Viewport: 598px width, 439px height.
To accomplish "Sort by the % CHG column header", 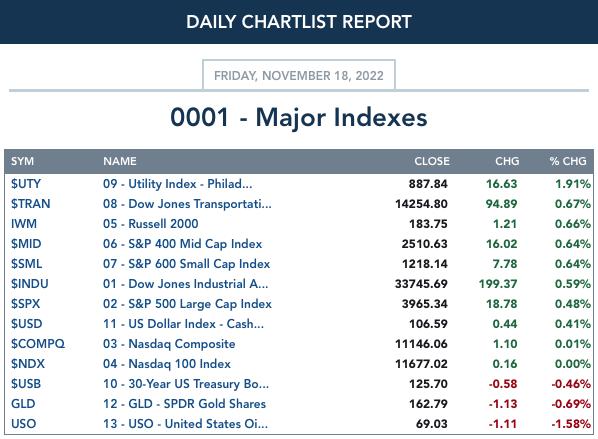I will (x=568, y=161).
